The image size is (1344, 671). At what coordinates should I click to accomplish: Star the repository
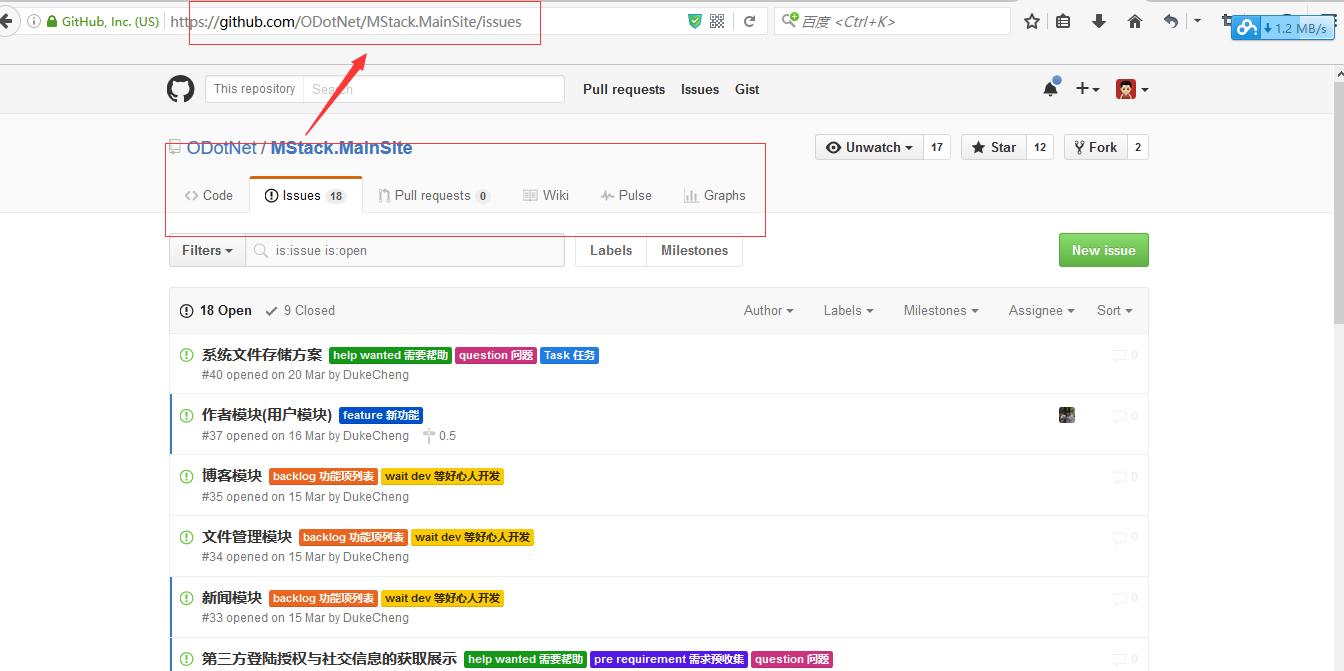coord(994,147)
